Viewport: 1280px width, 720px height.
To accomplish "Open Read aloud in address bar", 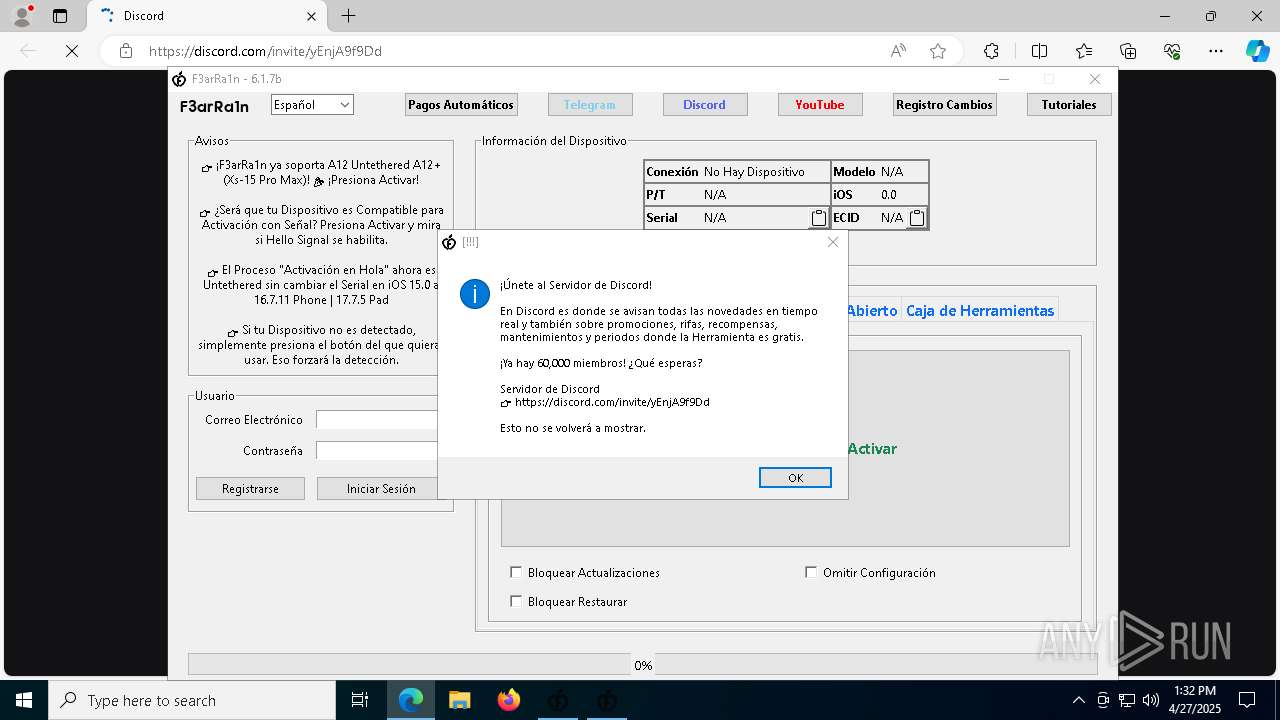I will click(x=898, y=51).
